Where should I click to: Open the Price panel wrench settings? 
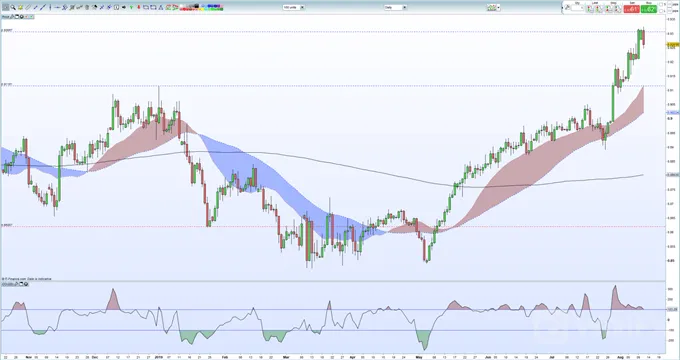pos(12,17)
